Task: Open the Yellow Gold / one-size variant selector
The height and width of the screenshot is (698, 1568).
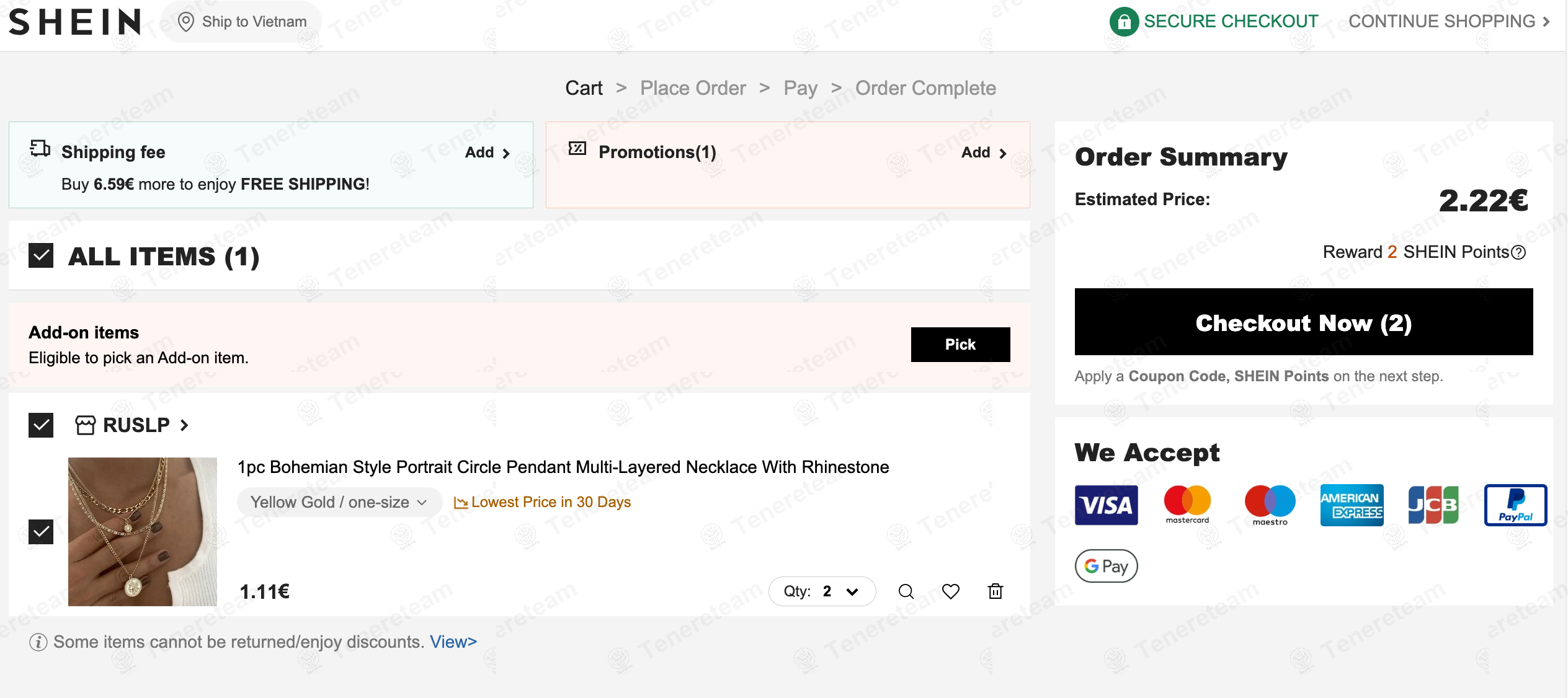Action: pos(339,502)
